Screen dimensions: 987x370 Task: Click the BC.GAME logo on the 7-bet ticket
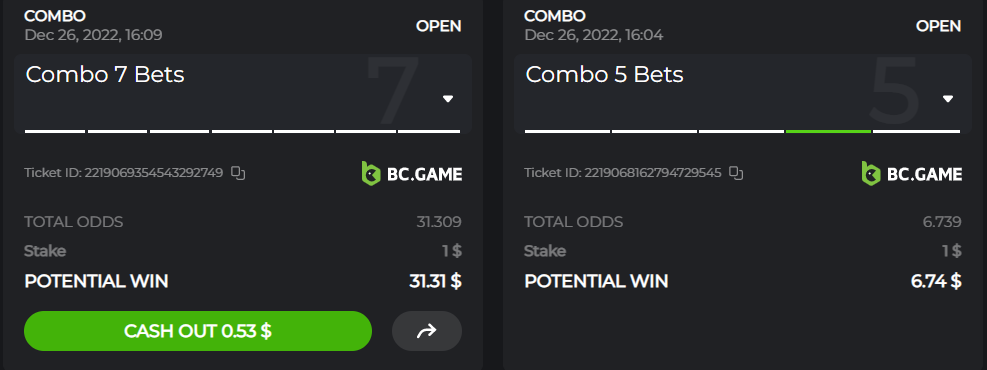[x=412, y=173]
